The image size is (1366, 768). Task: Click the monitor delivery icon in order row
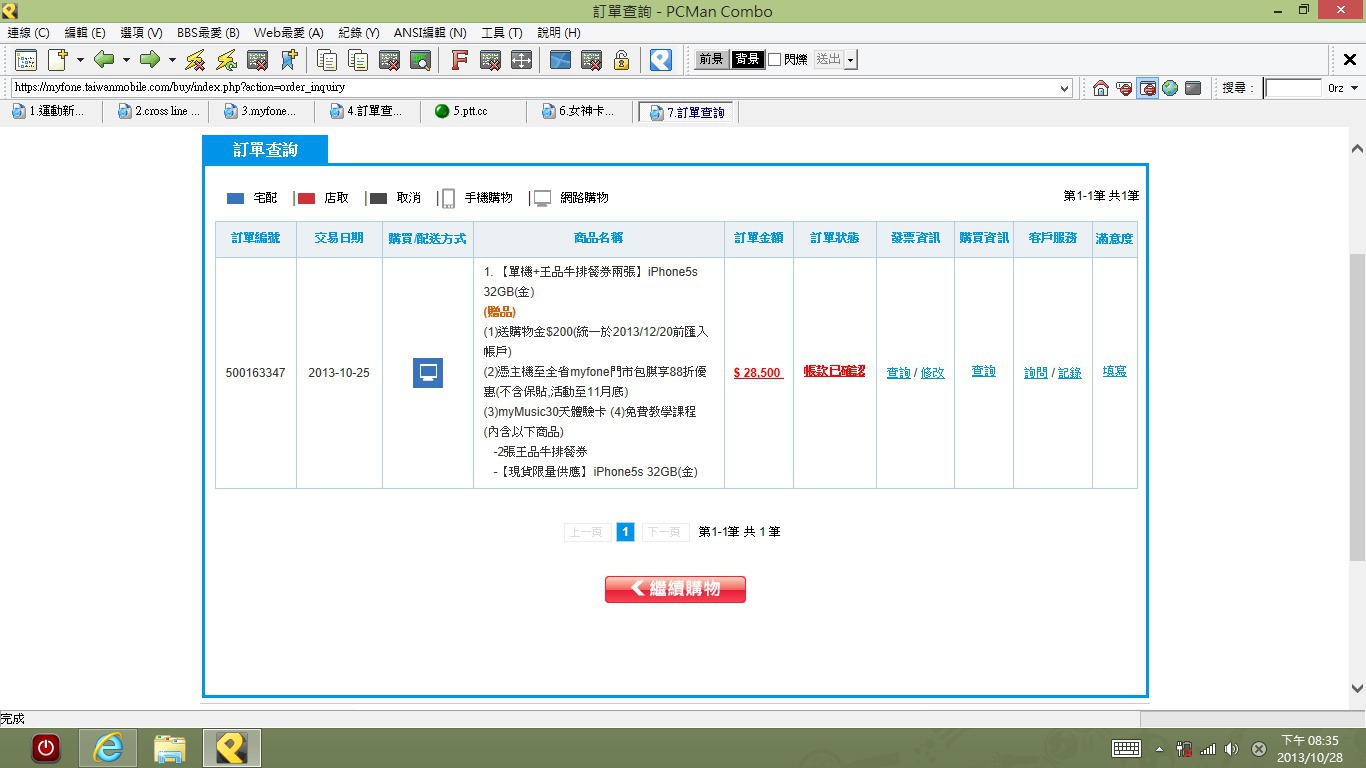pos(428,373)
